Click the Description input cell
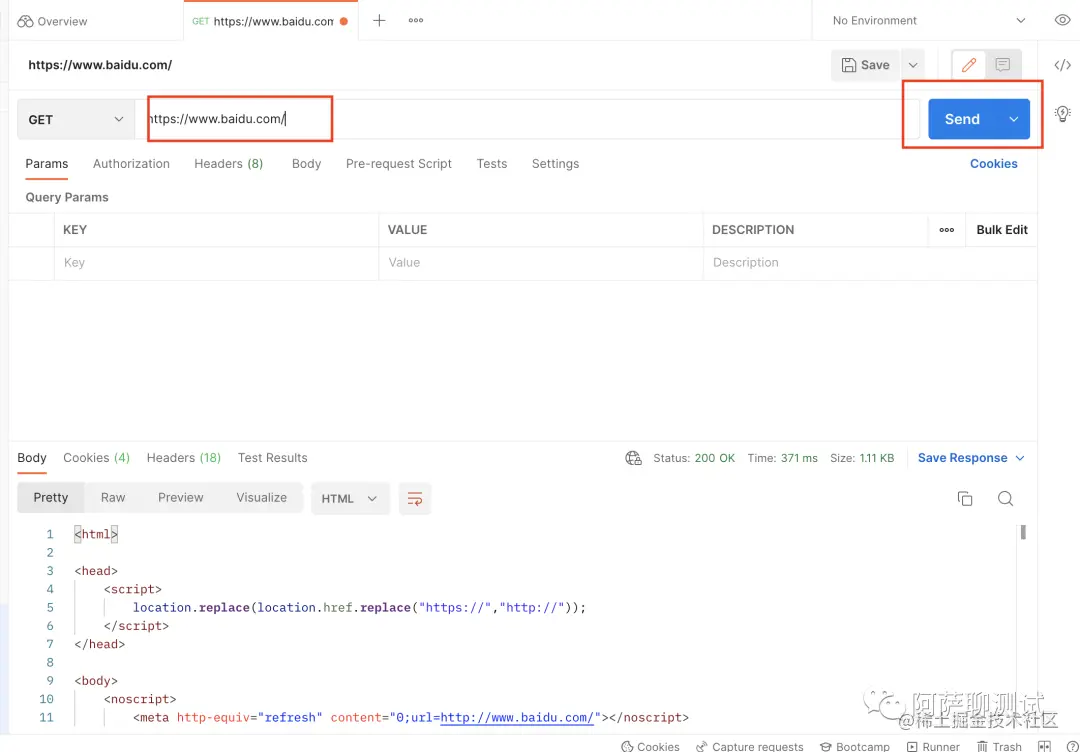This screenshot has height=752, width=1080. (870, 263)
